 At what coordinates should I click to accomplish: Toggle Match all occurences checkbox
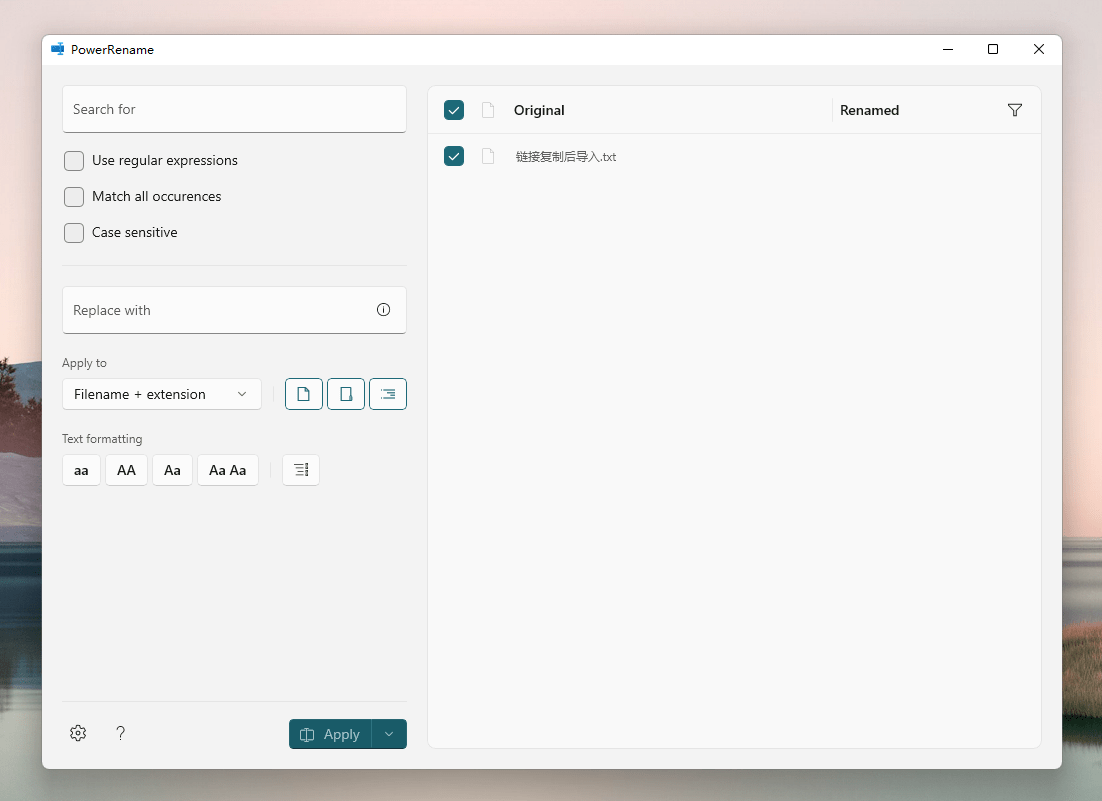74,197
